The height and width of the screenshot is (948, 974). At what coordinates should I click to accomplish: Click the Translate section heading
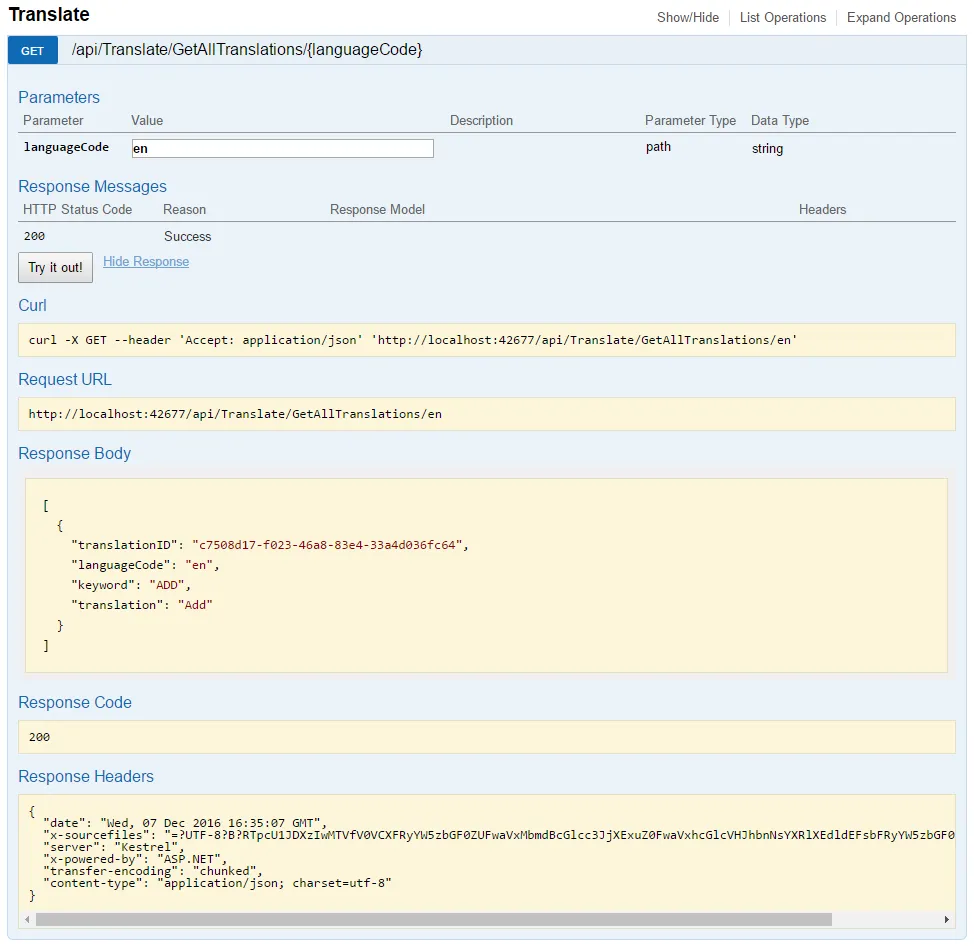(x=49, y=15)
